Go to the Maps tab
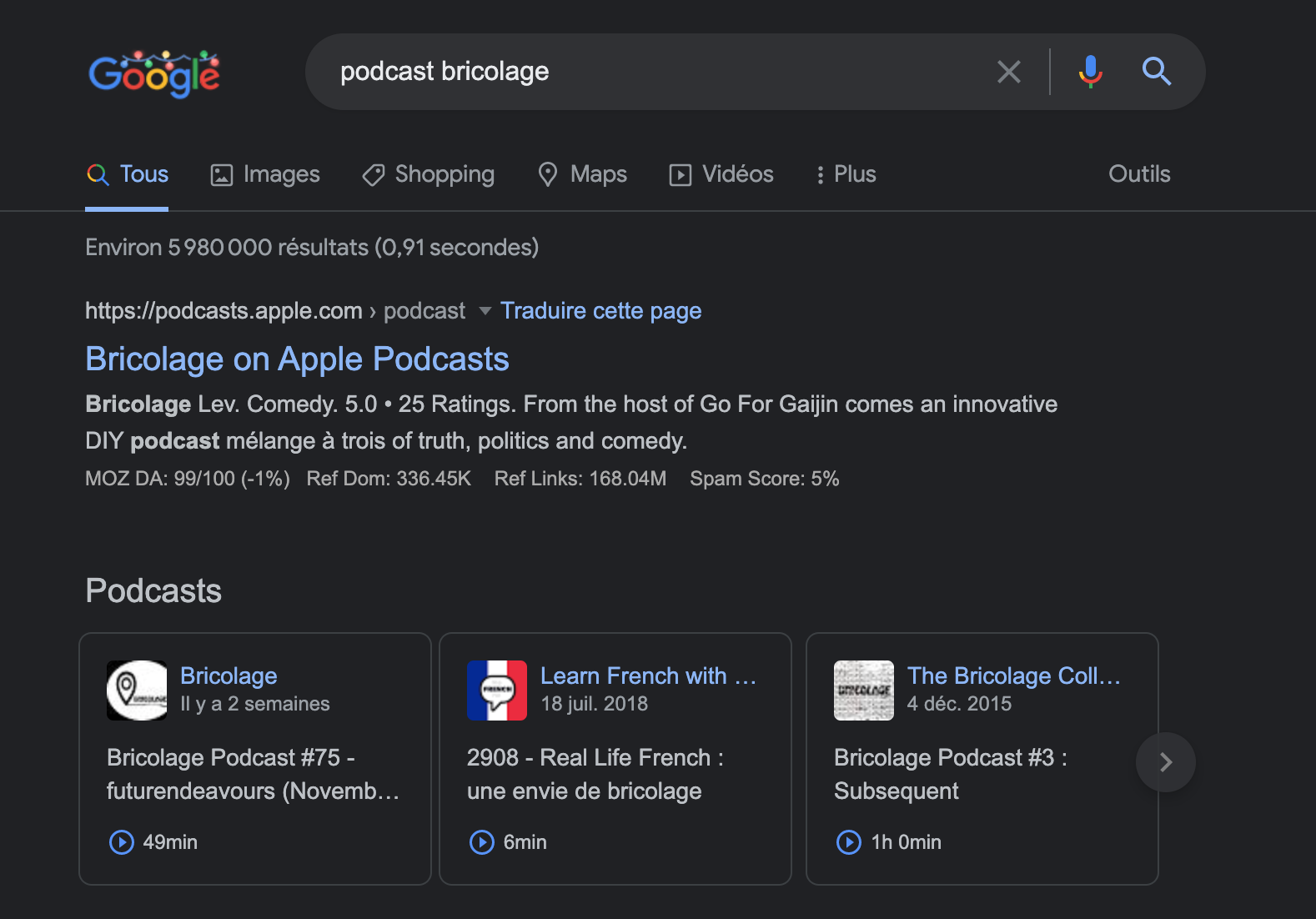1316x919 pixels. pos(582,174)
